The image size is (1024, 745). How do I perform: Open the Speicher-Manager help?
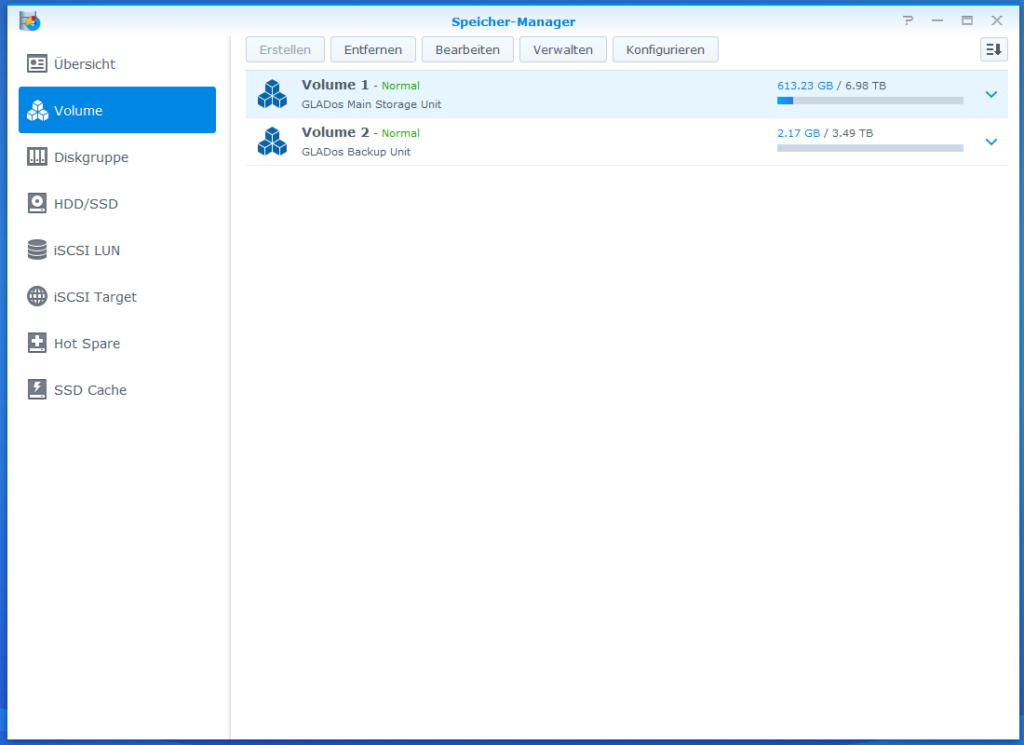click(907, 21)
